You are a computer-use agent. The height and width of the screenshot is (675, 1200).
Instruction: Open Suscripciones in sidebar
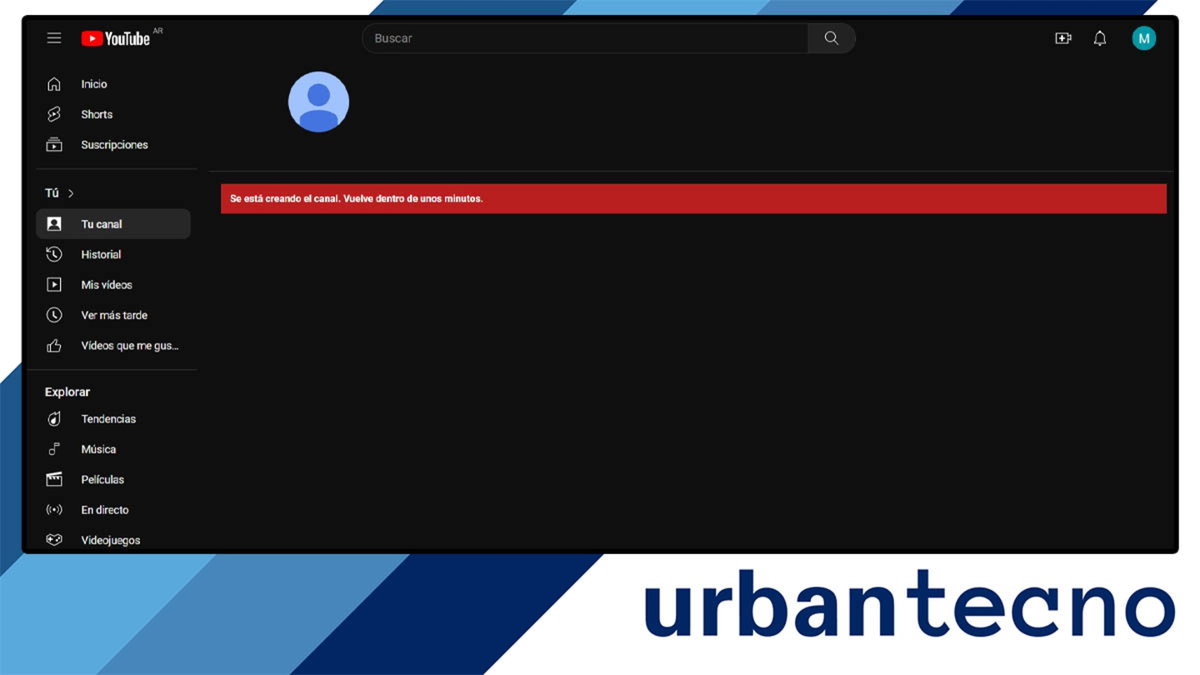[x=113, y=145]
